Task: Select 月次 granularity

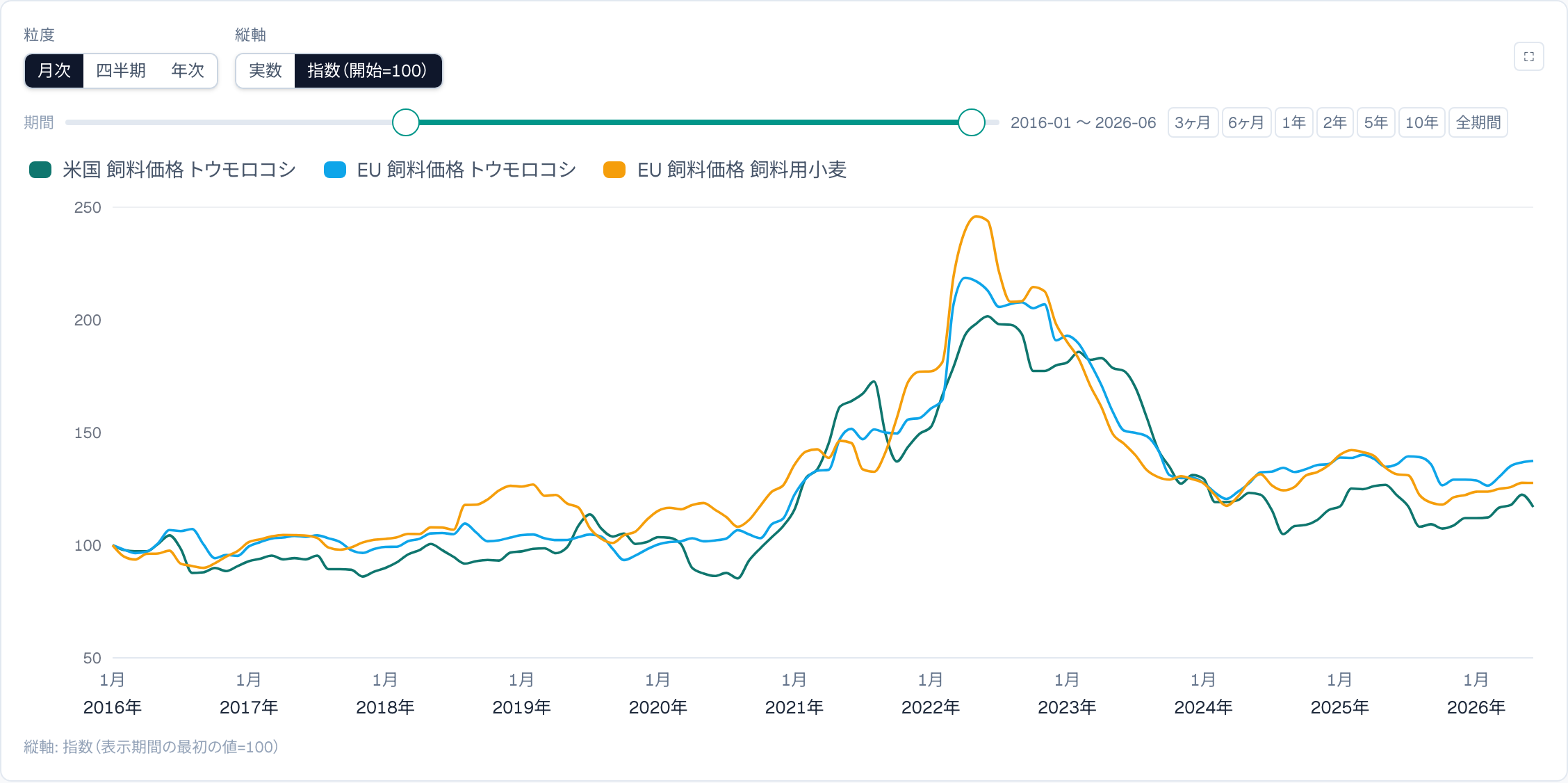Action: [54, 71]
